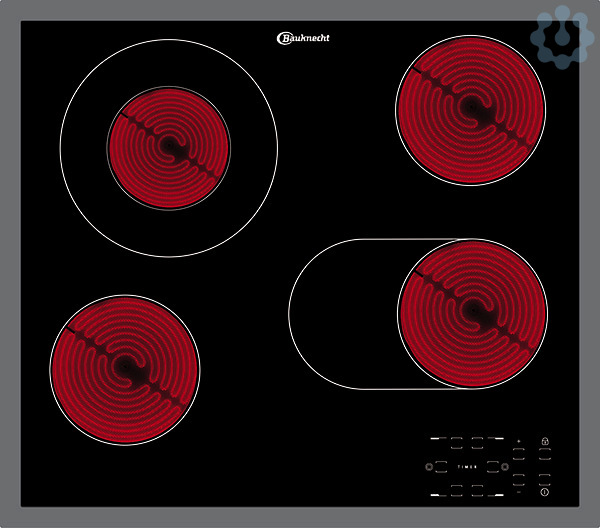Image resolution: width=600 pixels, height=528 pixels.
Task: Toggle the touch field above the power symbol
Action: point(545,478)
